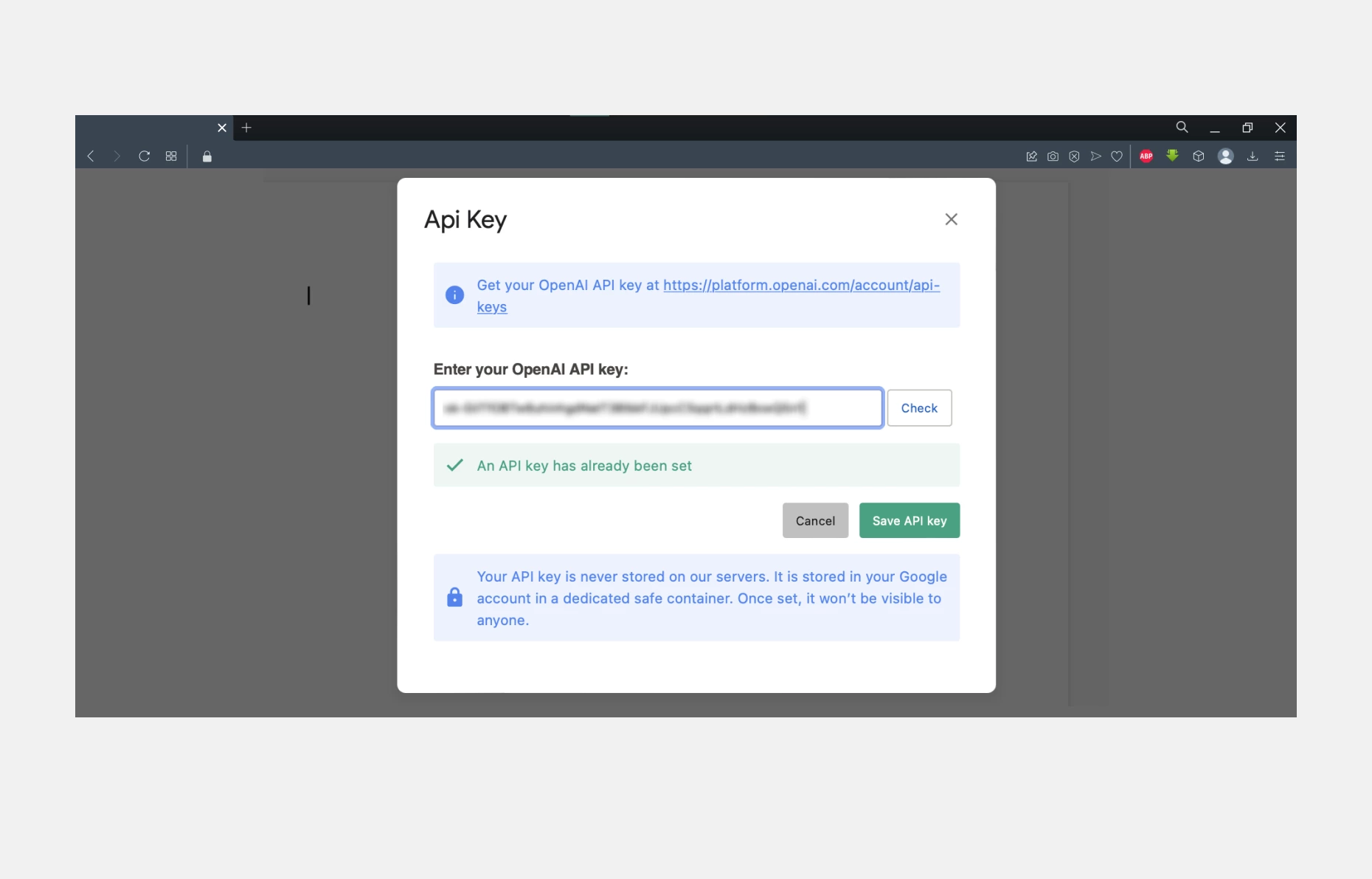The width and height of the screenshot is (1372, 879).
Task: Open a new tab with plus icon
Action: (246, 128)
